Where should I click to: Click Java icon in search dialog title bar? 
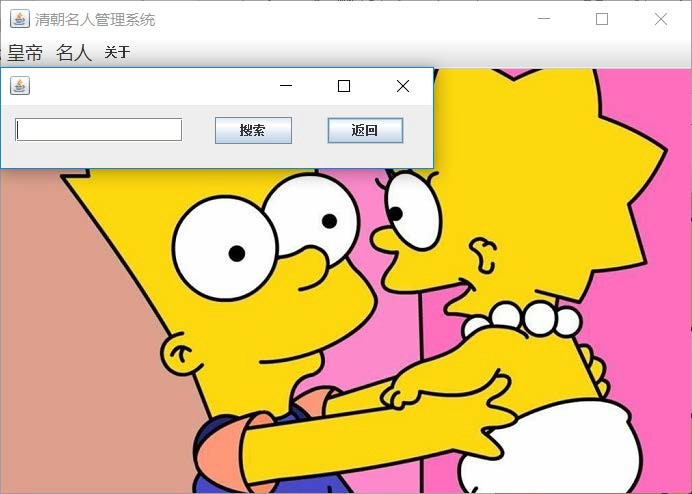pyautogui.click(x=20, y=86)
